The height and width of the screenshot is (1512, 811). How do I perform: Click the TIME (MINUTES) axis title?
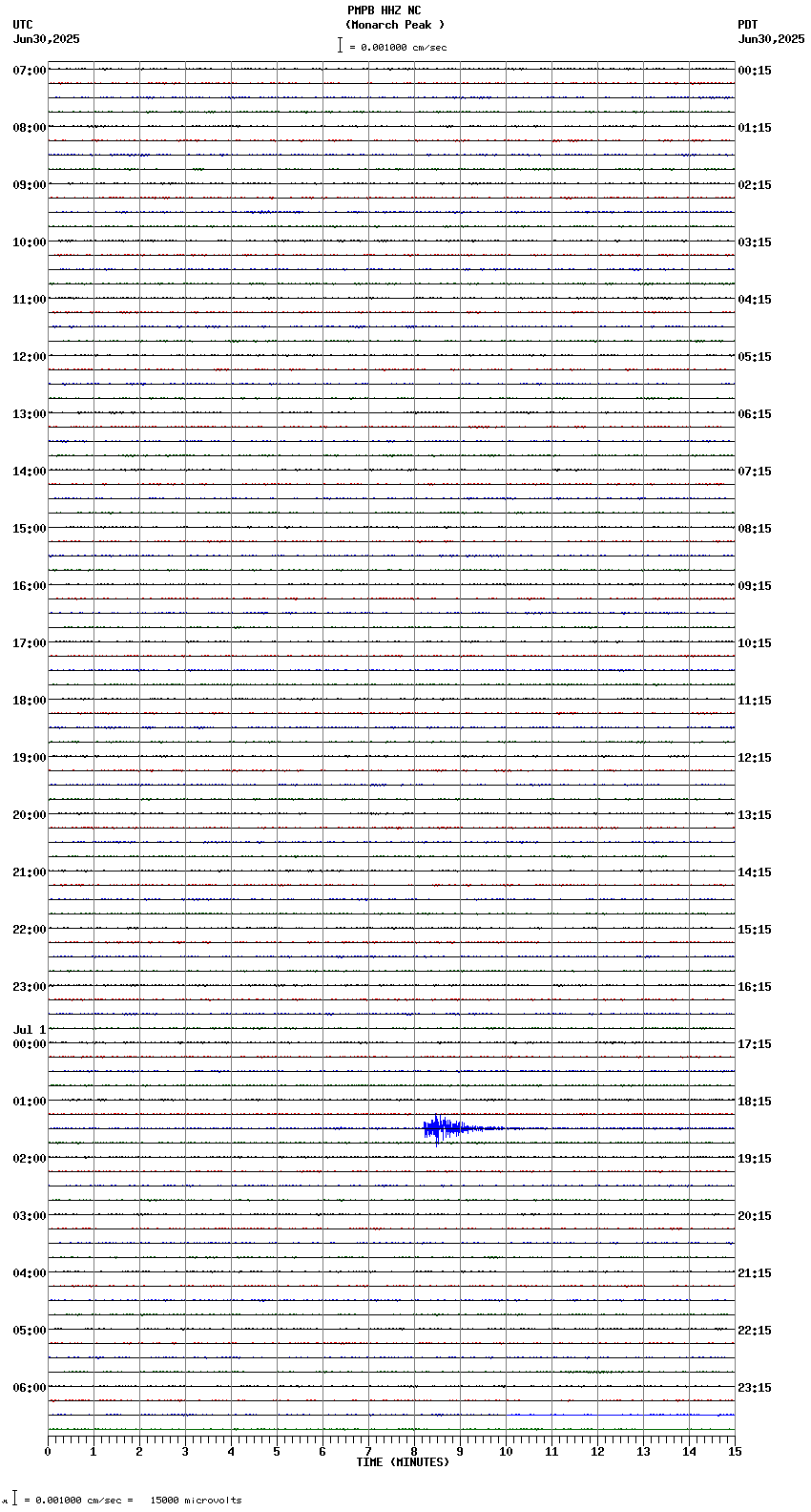coord(403,1462)
